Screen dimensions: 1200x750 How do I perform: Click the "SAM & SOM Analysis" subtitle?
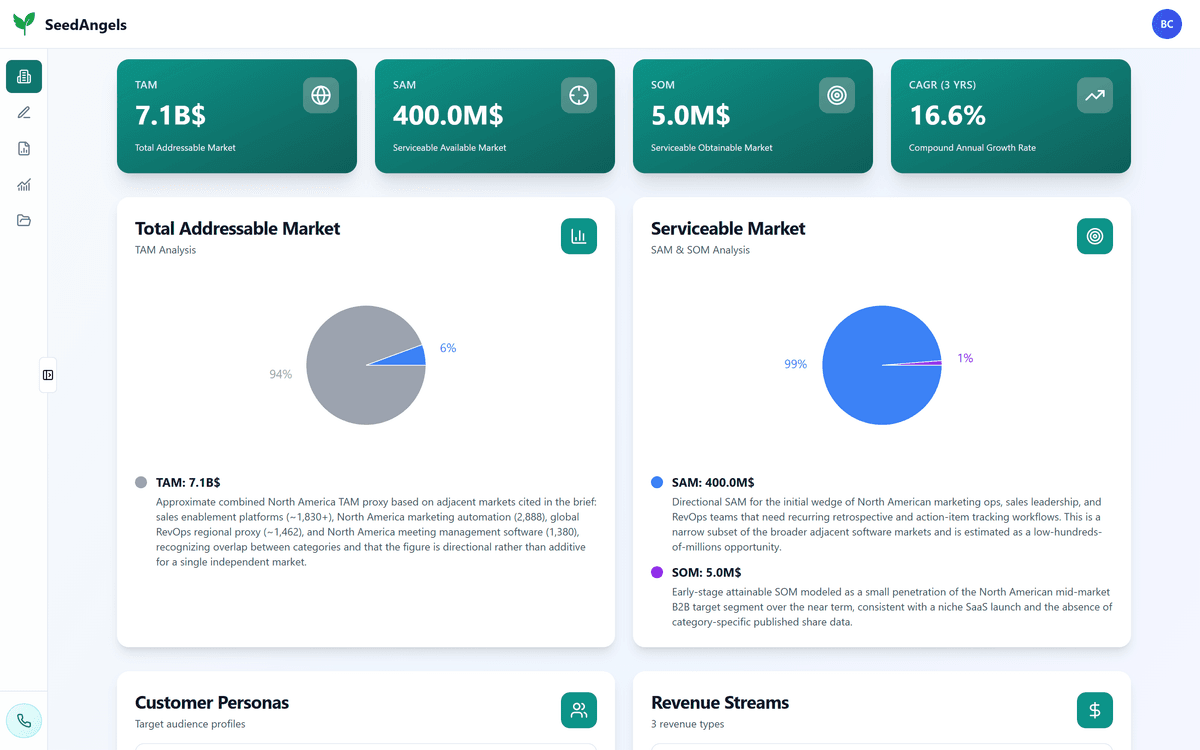(700, 250)
